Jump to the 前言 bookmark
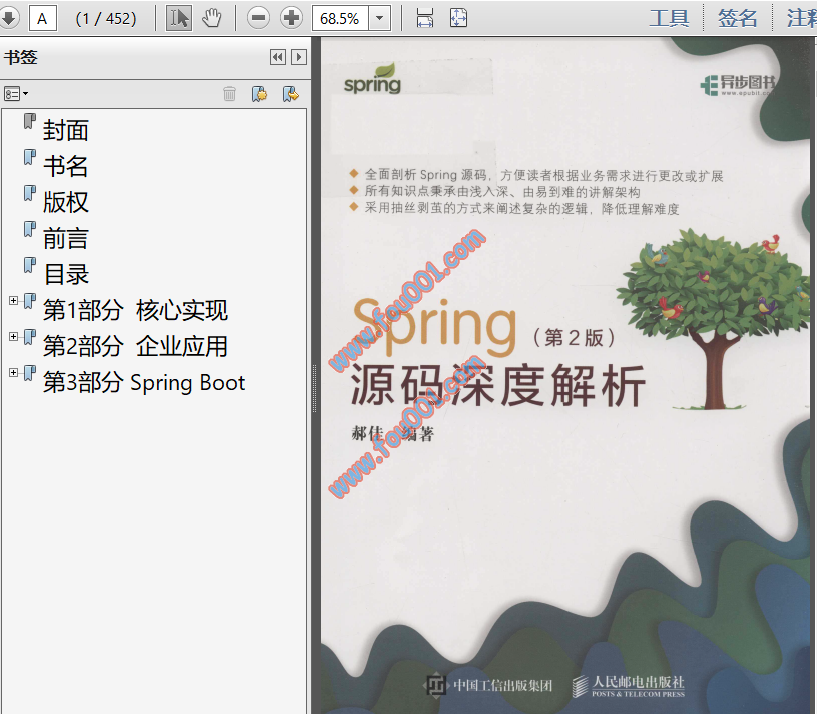The height and width of the screenshot is (714, 817). (x=66, y=238)
